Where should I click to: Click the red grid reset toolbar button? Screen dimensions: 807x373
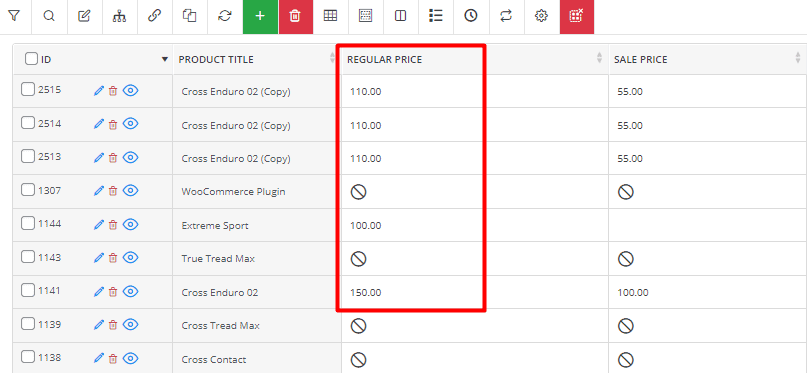pyautogui.click(x=576, y=16)
